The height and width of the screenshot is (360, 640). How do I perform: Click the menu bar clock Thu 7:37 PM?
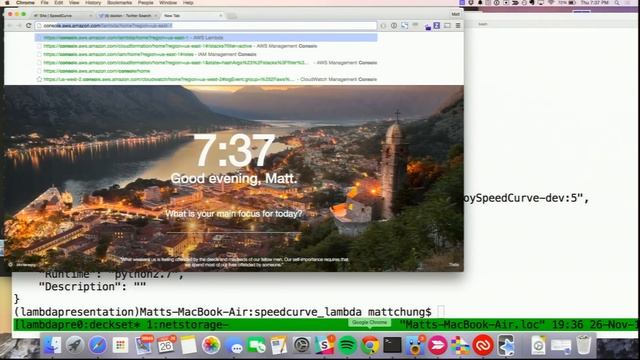point(594,2)
